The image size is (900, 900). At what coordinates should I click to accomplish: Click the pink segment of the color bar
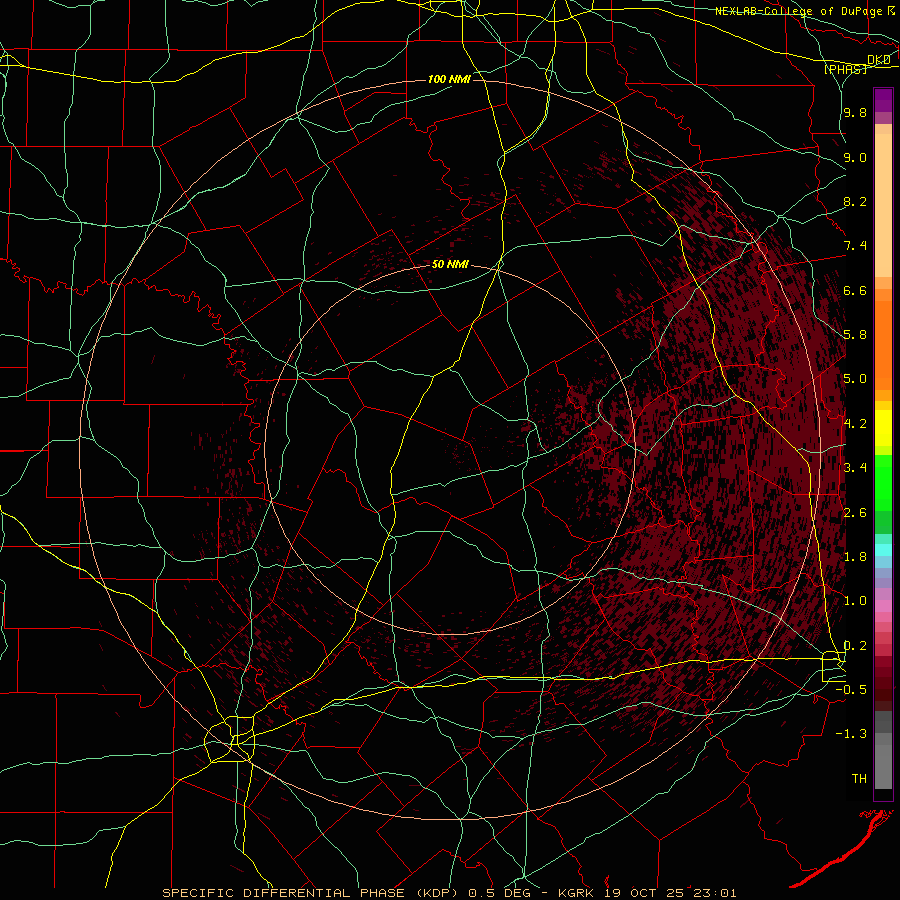tap(883, 606)
